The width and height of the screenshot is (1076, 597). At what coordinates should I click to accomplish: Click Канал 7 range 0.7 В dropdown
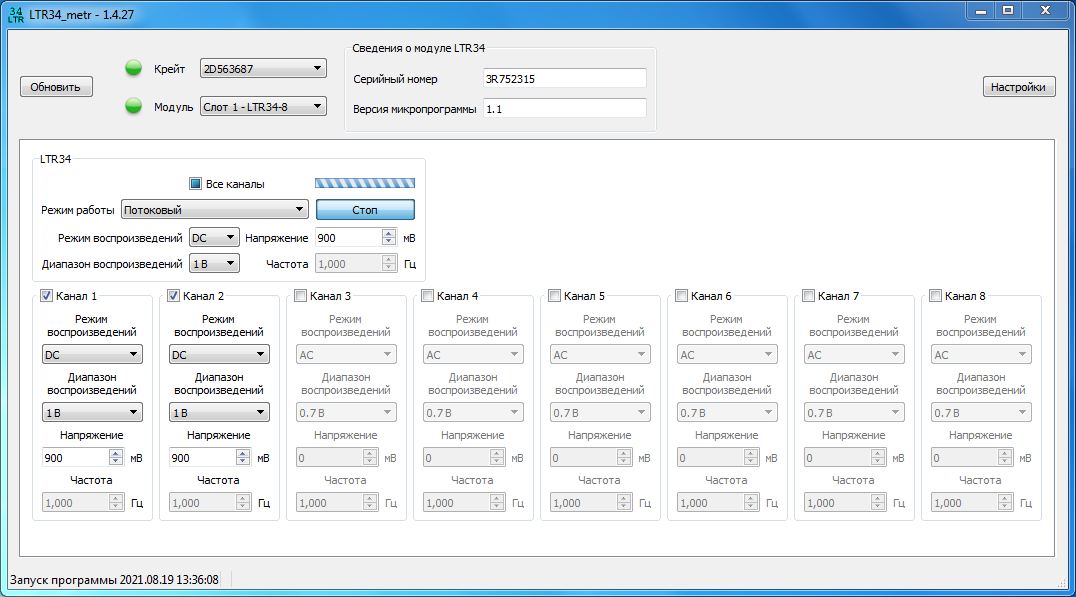[x=854, y=412]
